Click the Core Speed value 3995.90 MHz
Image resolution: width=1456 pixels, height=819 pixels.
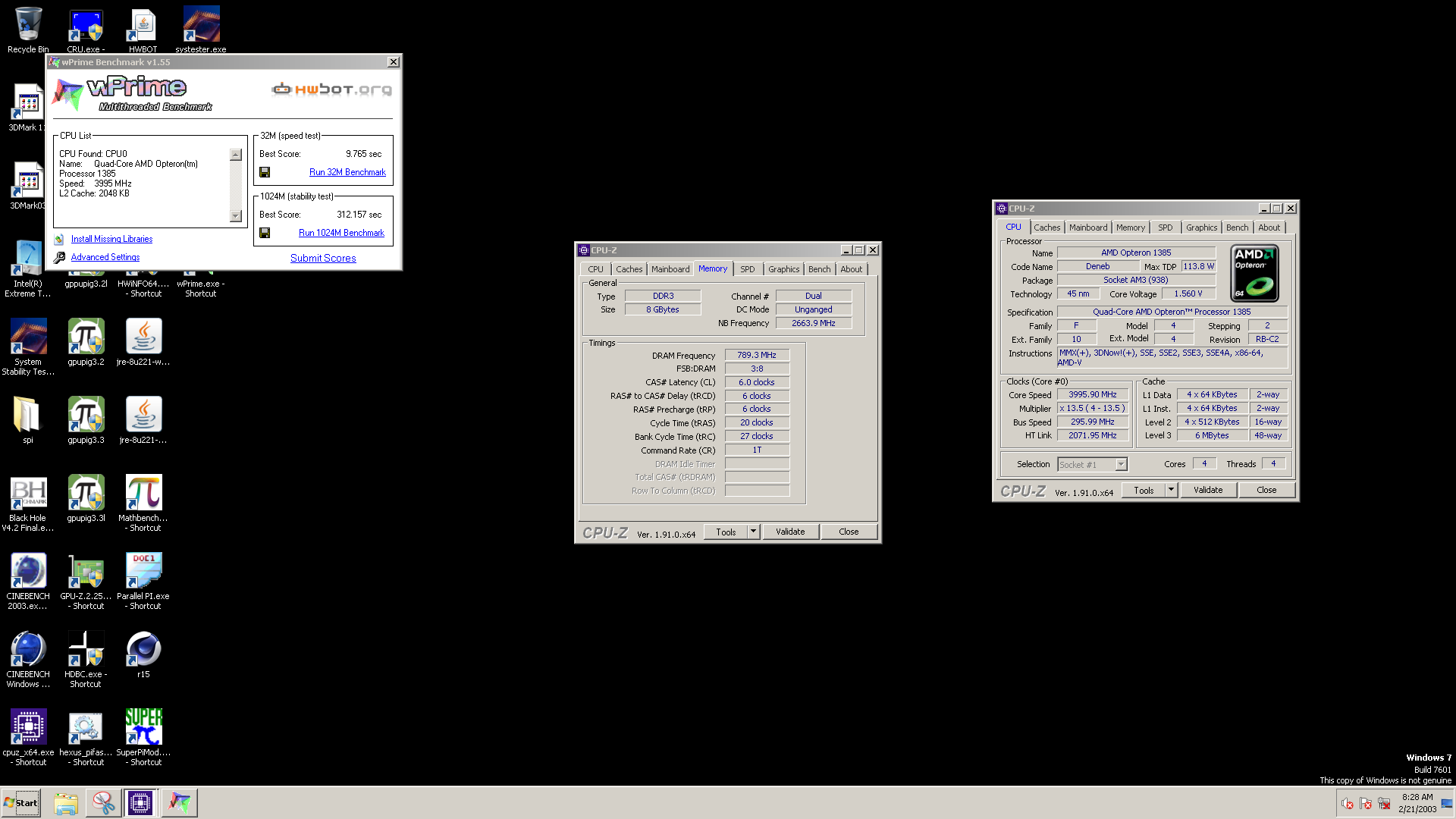pos(1093,394)
